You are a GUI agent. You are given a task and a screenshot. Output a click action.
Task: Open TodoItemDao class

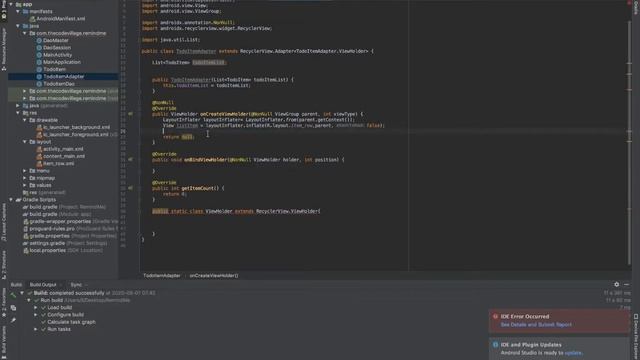(59, 84)
